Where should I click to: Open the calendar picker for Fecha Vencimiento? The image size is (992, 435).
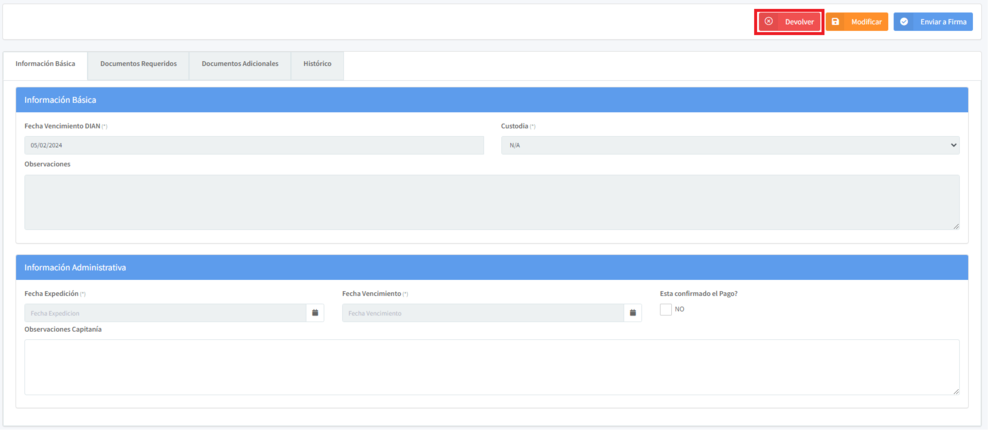coord(632,313)
